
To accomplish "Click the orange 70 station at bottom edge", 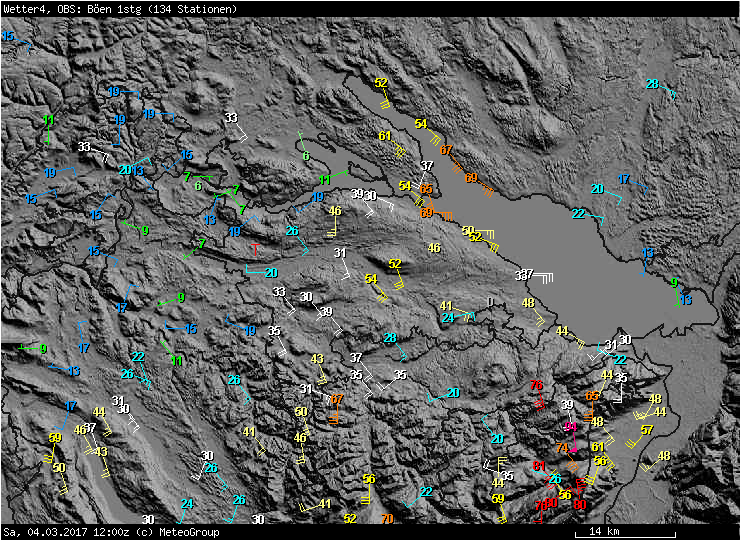I will (x=386, y=518).
